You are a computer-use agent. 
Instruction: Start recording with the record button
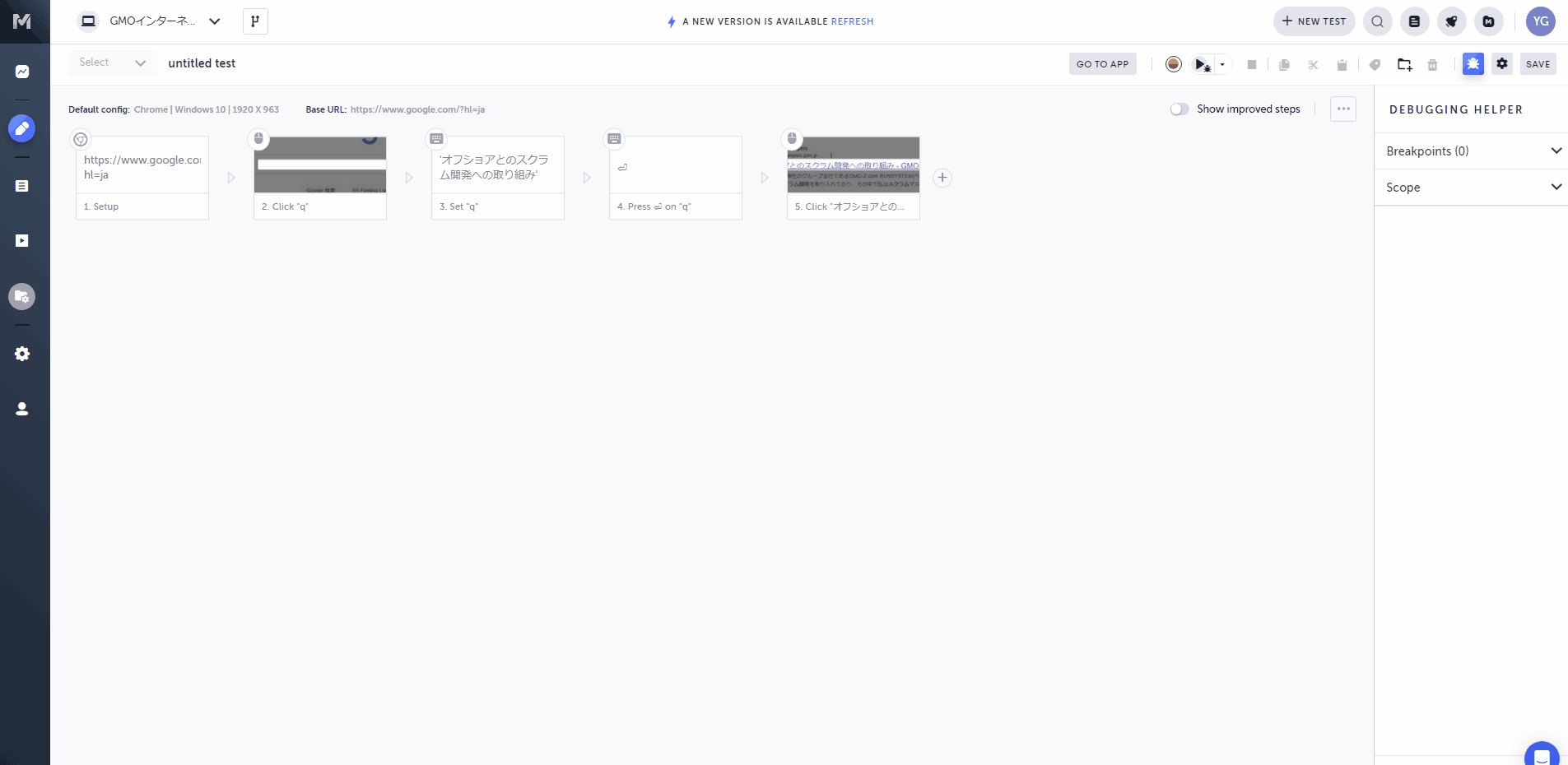1174,64
